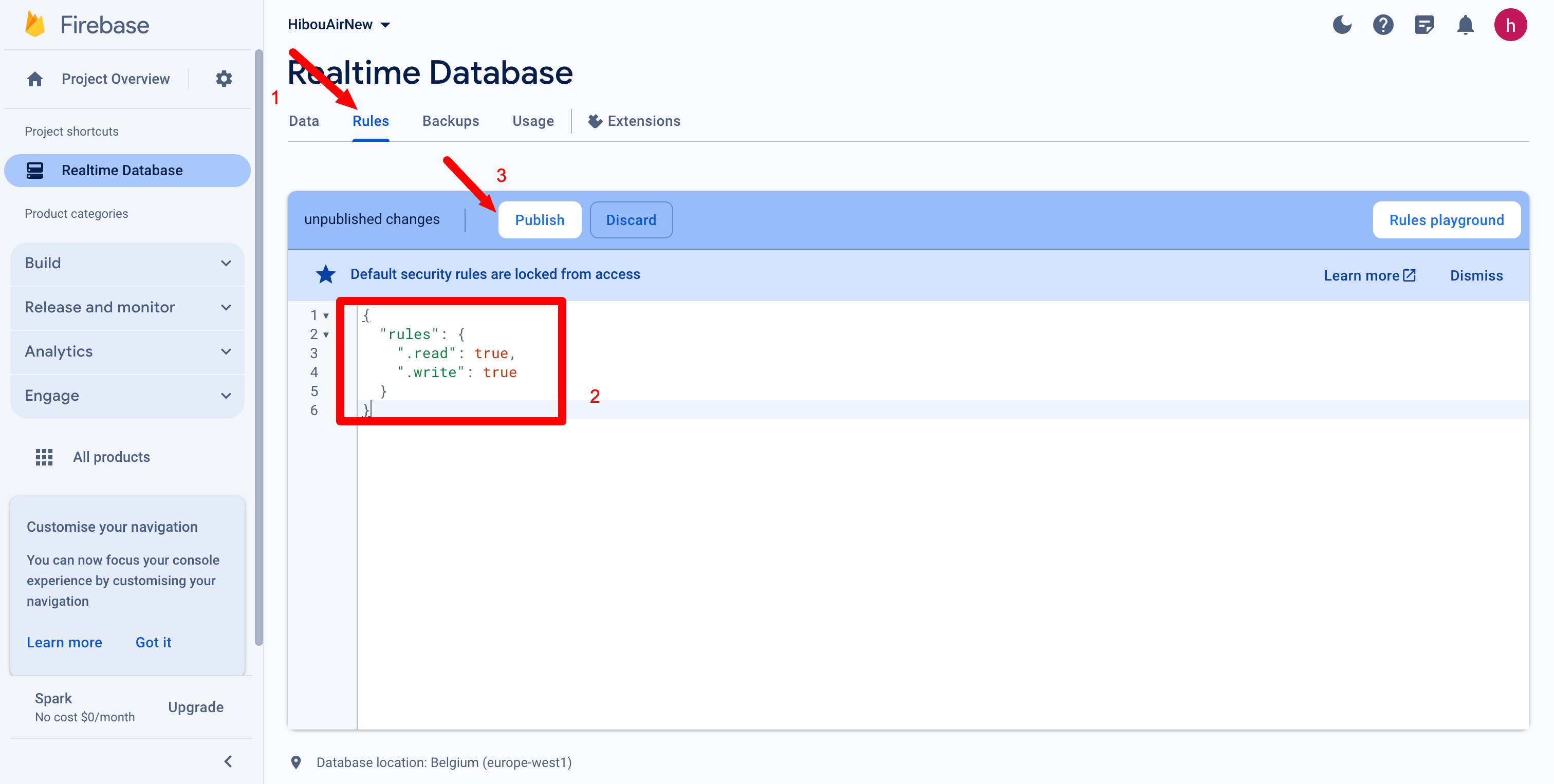Select Realtime Database in the sidebar
The image size is (1554, 784).
pyautogui.click(x=127, y=170)
